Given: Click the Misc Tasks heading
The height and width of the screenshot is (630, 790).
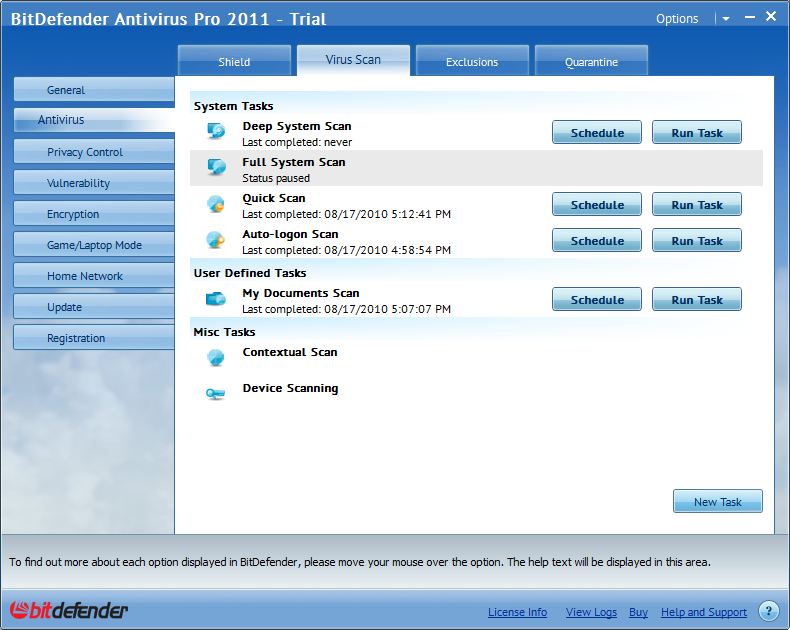Looking at the screenshot, I should (x=224, y=332).
